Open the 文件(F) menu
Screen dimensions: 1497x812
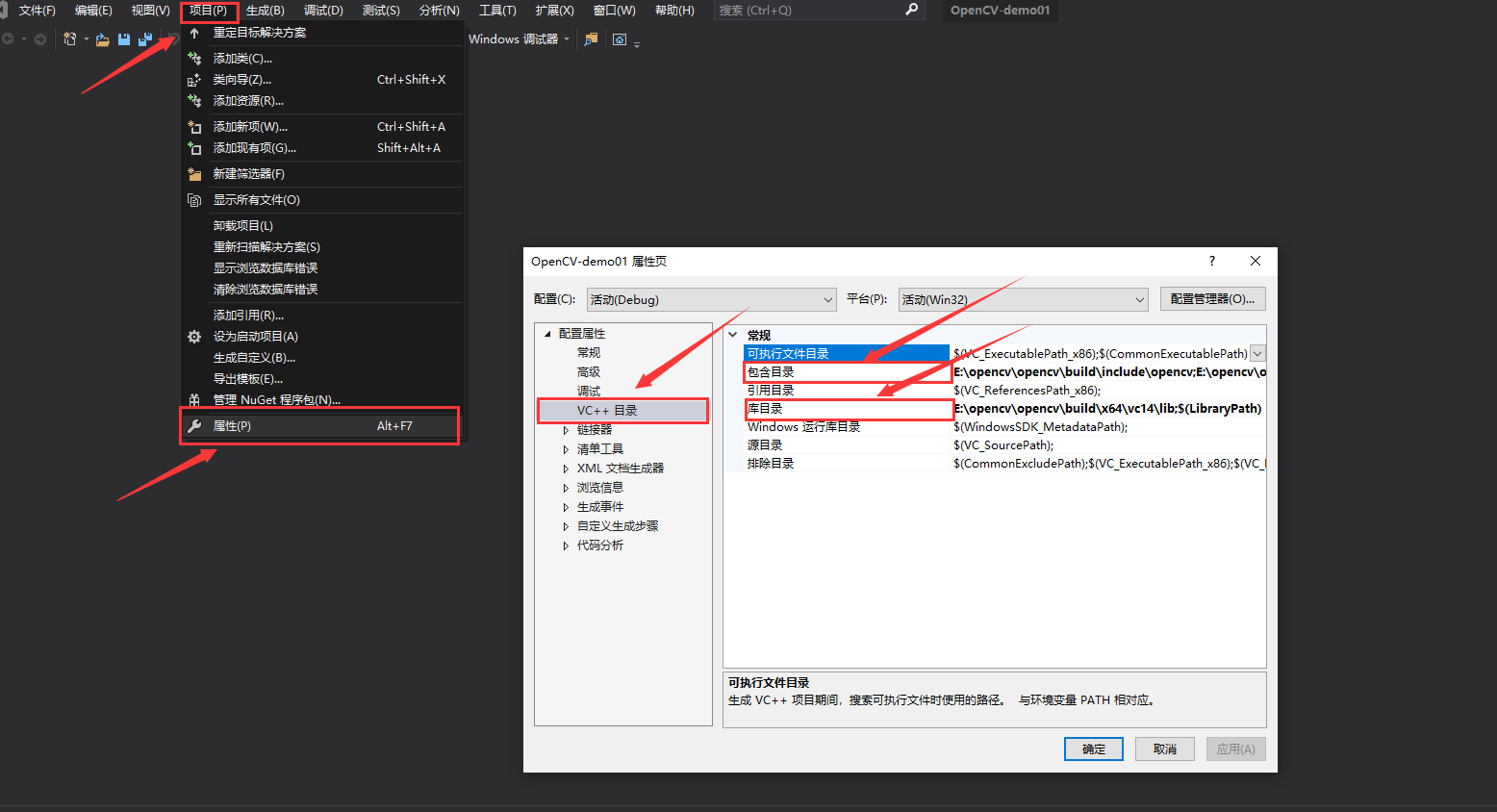coord(38,11)
